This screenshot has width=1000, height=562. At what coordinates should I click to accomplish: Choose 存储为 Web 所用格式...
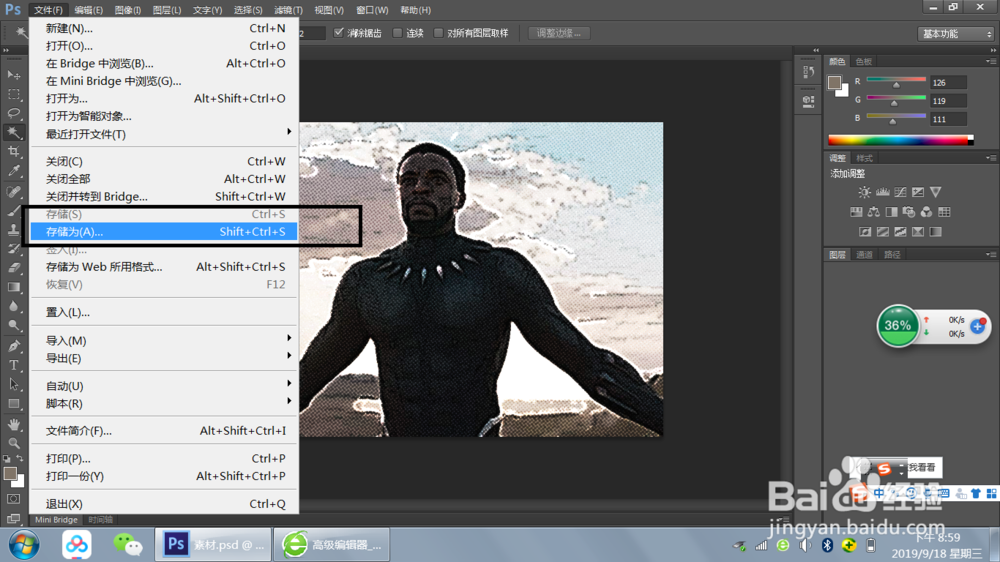[165, 267]
